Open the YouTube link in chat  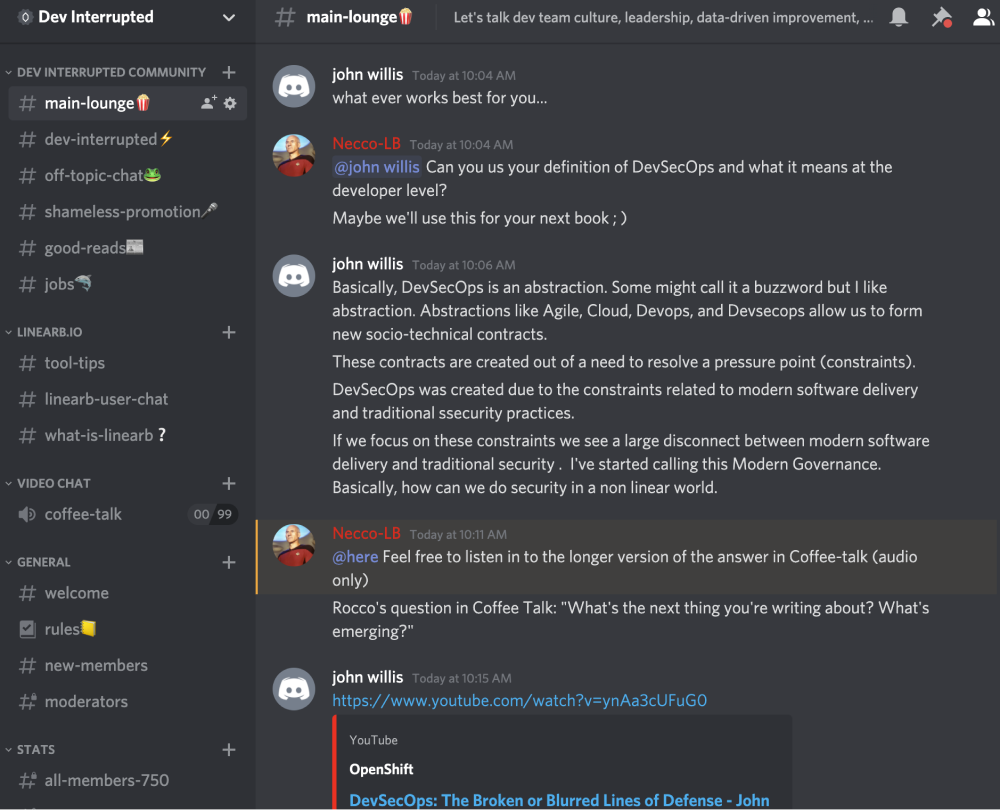[x=519, y=701]
